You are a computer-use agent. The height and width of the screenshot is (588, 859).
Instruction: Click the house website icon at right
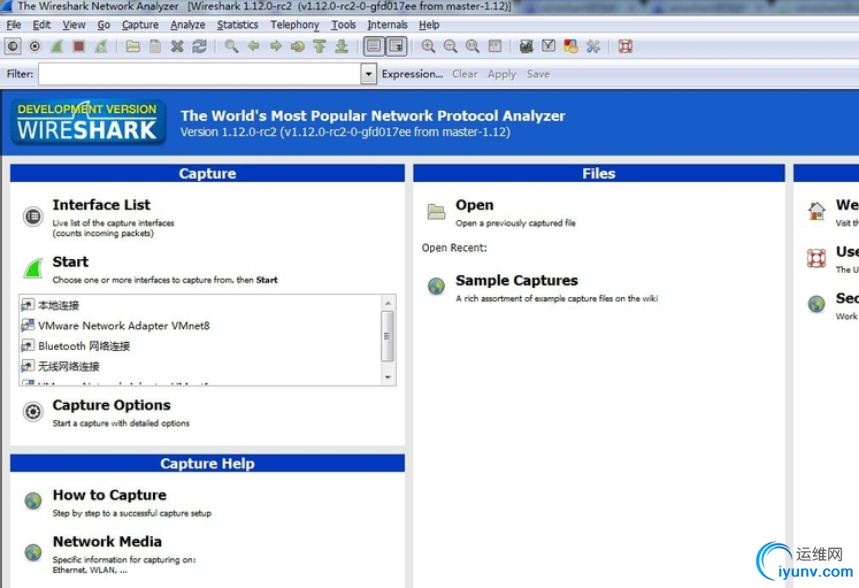coord(816,211)
